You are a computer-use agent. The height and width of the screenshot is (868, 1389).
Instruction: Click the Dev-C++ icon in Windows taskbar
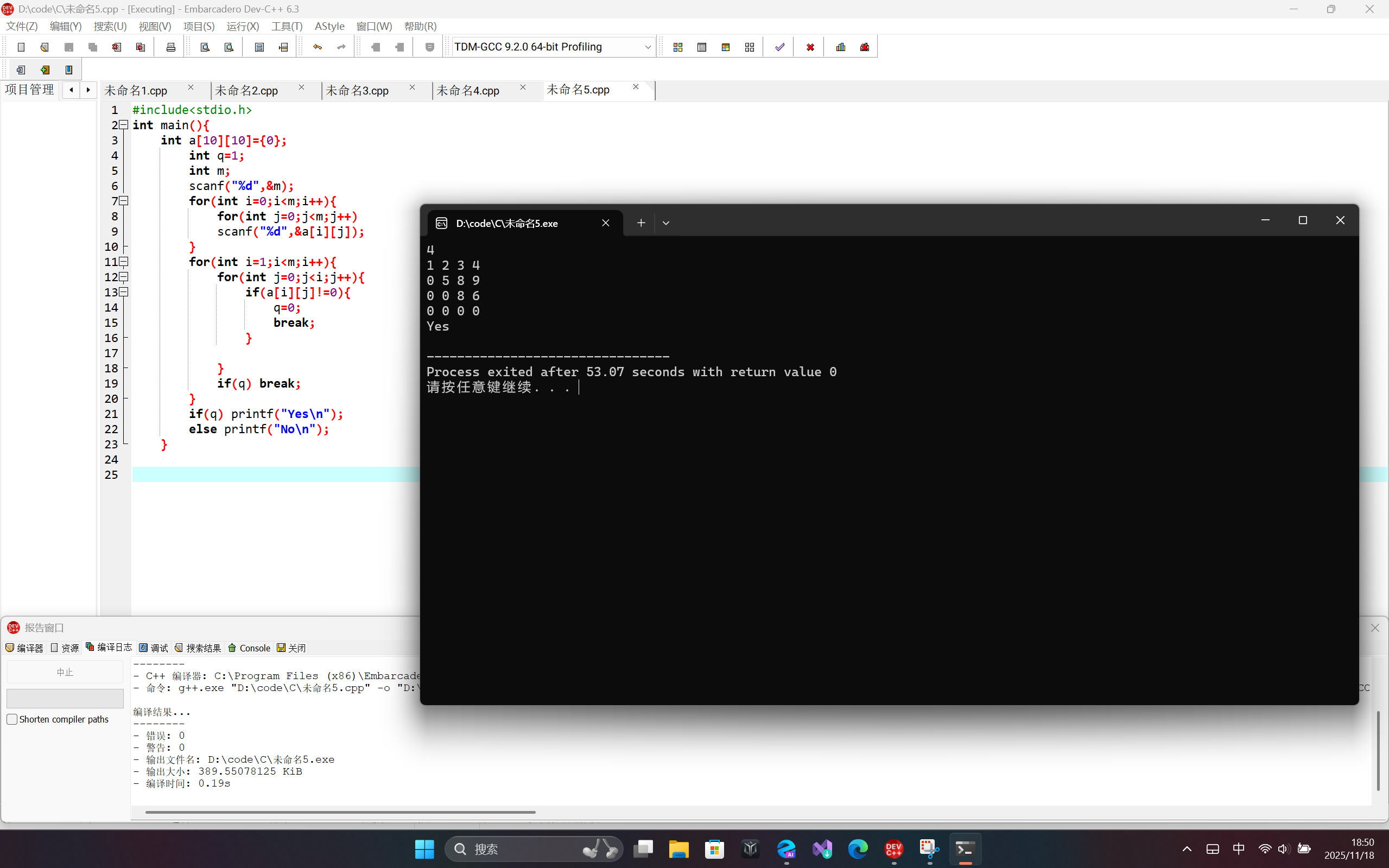pyautogui.click(x=893, y=848)
